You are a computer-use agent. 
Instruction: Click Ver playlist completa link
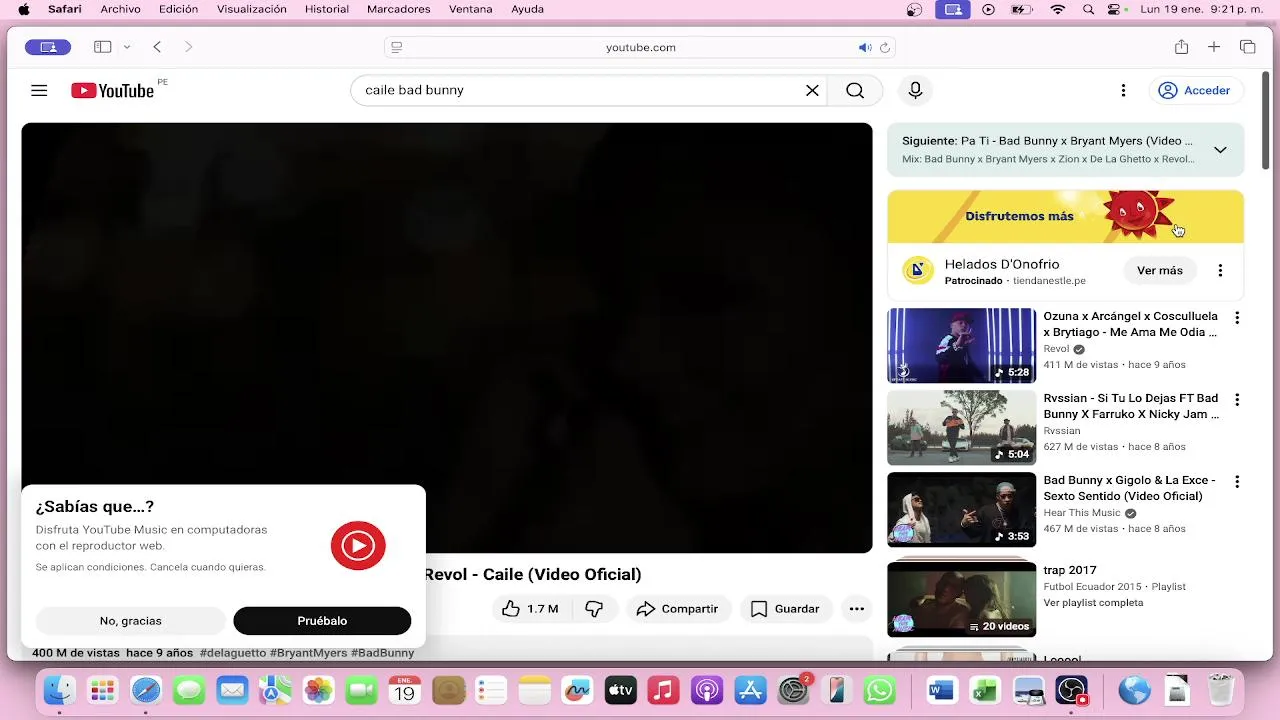[x=1093, y=603]
